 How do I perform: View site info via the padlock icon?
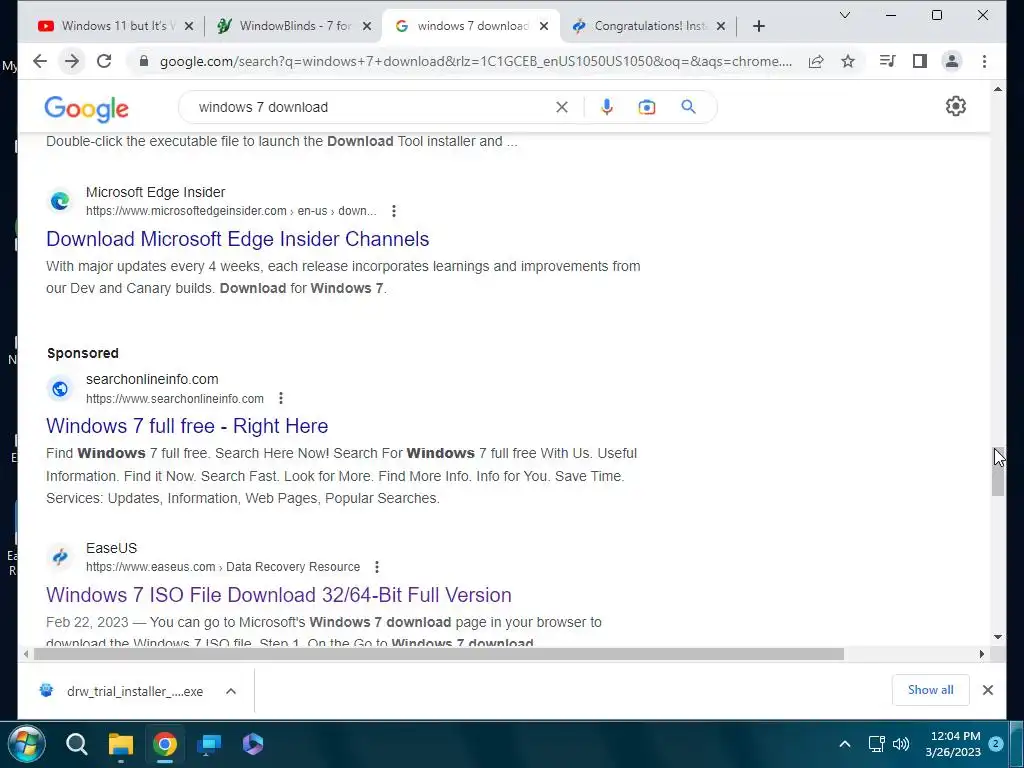coord(144,61)
